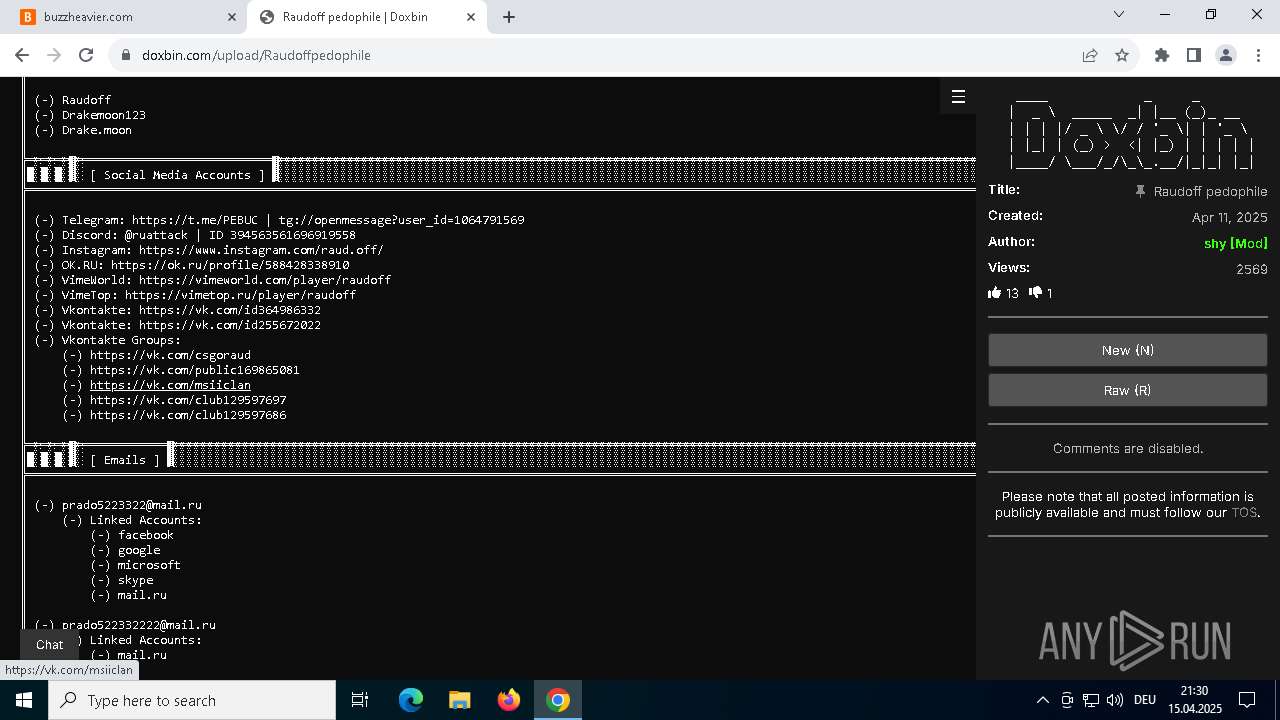This screenshot has height=720, width=1280.
Task: Click the "[ Emails ]" section header
Action: [125, 460]
